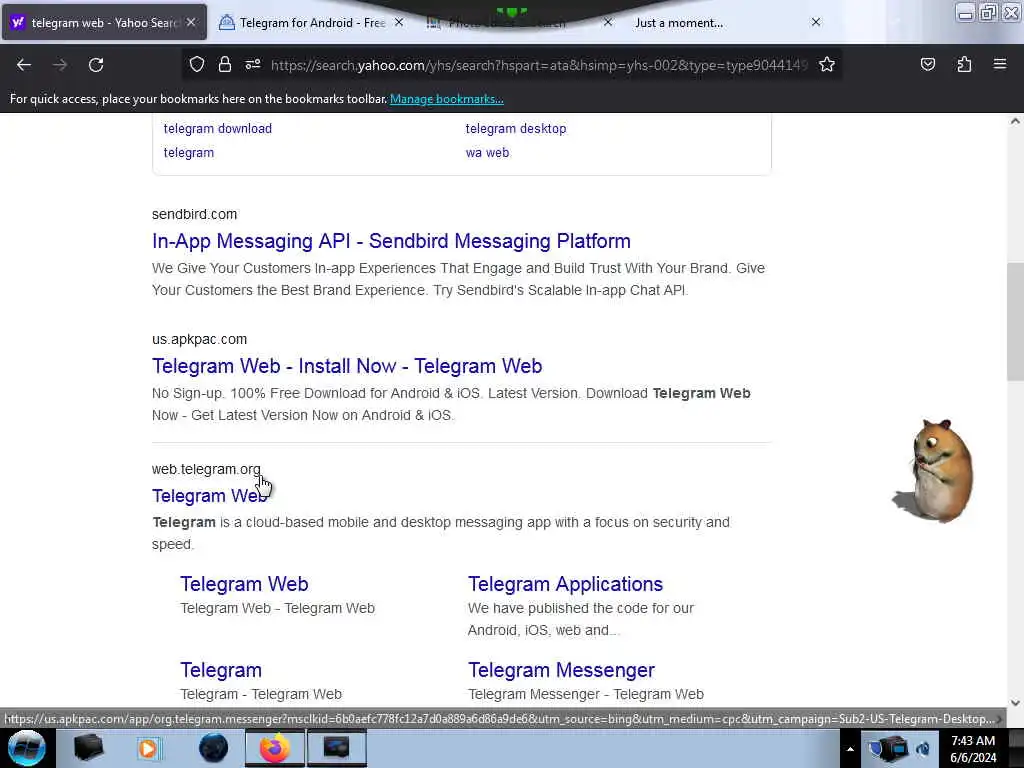Open the black folder taskbar icon
This screenshot has height=768, width=1024.
tap(88, 748)
